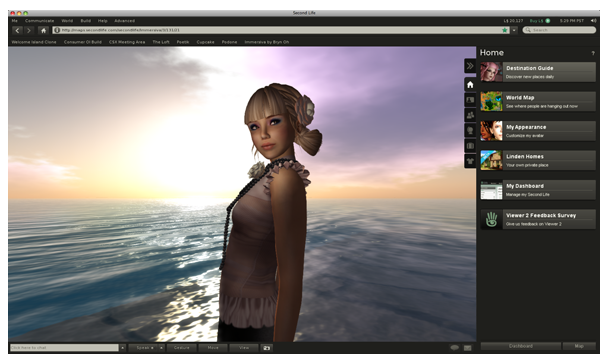
Task: Open the Immersiva by Bryn Oh favorite
Action: 267,42
